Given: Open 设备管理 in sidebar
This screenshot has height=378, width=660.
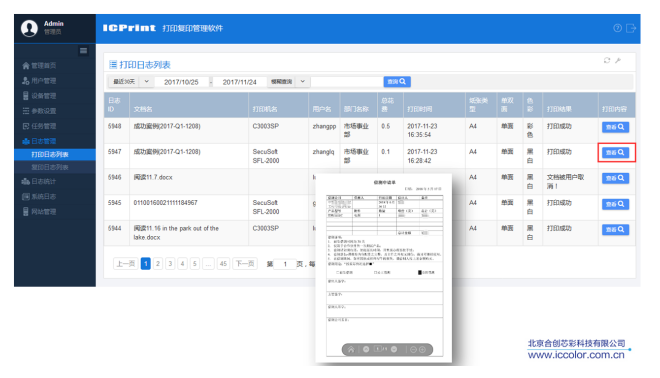Looking at the screenshot, I should click(39, 96).
